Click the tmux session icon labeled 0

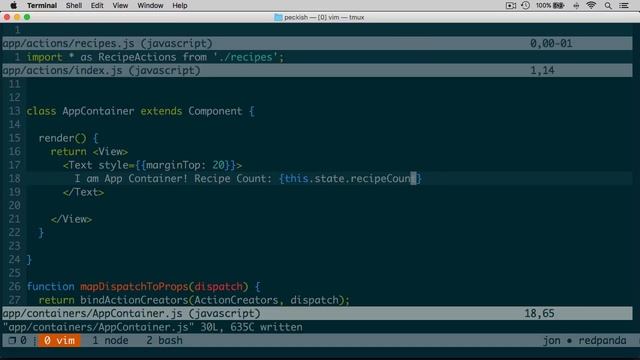17,340
